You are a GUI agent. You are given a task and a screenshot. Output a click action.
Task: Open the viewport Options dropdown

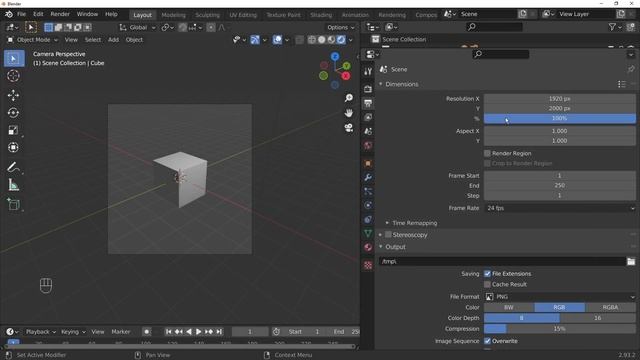point(340,27)
